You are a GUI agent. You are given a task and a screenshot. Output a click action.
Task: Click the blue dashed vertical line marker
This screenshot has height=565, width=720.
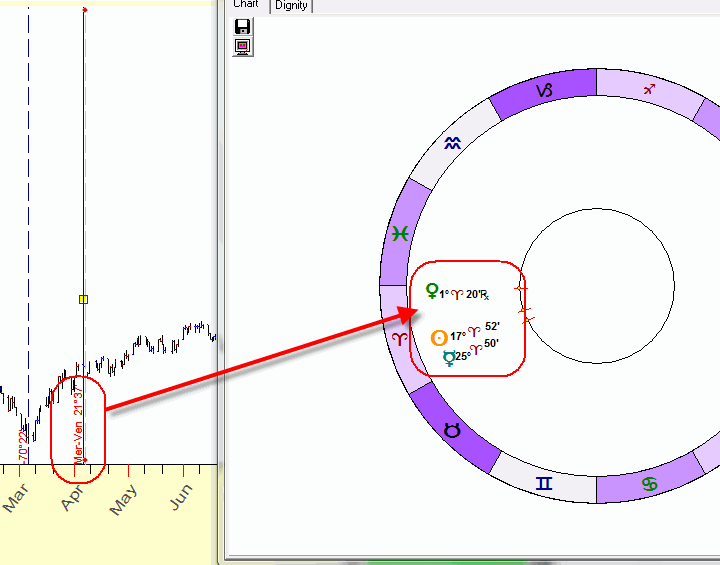29,200
